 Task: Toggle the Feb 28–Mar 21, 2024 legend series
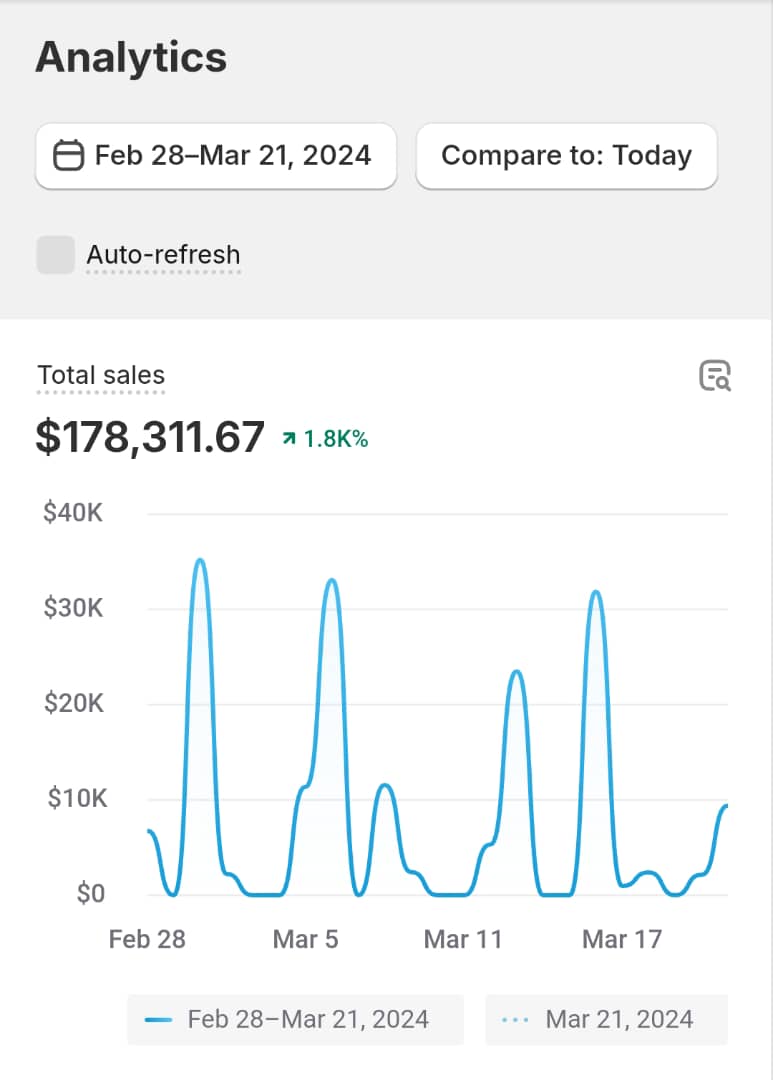pos(295,1020)
